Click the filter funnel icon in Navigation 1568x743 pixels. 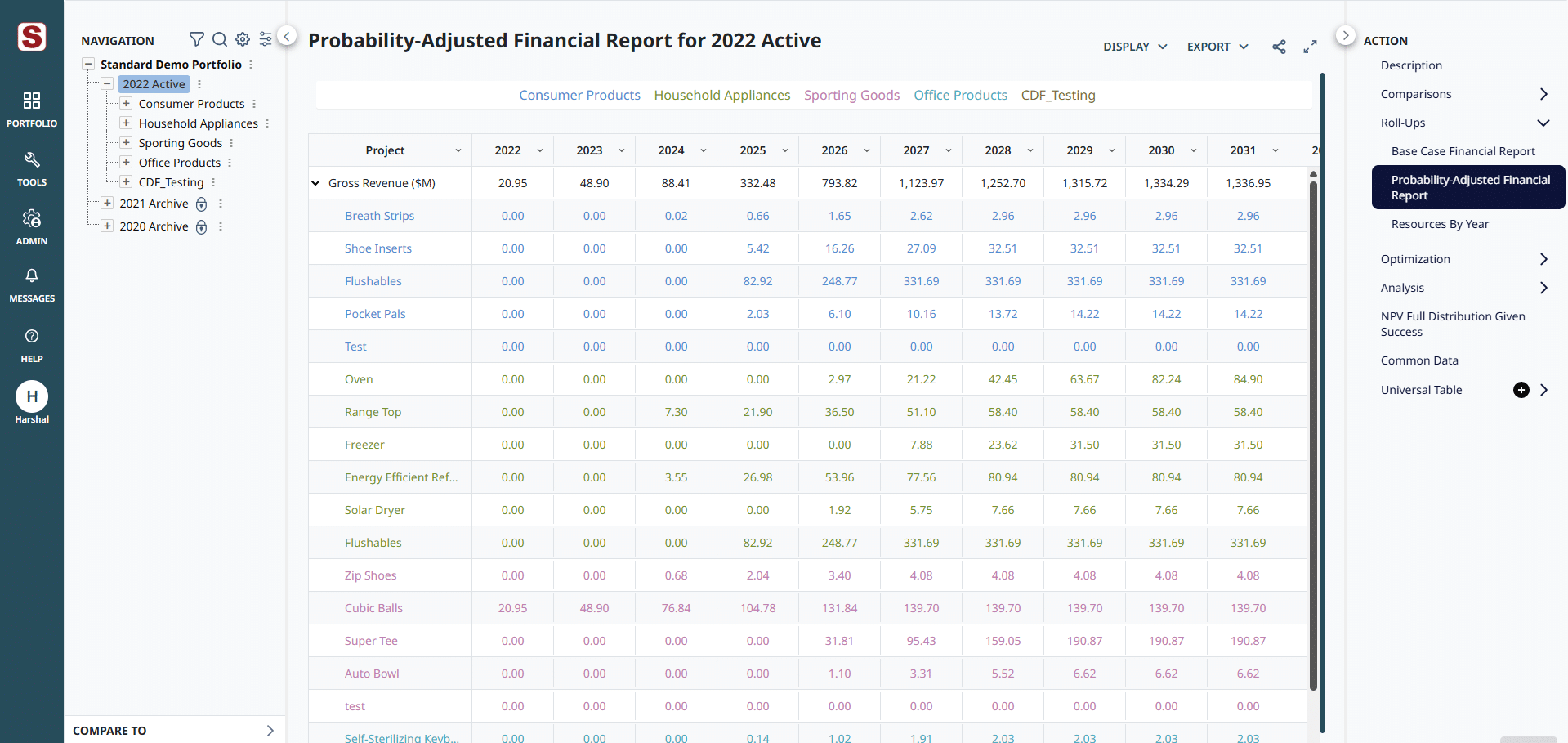196,39
